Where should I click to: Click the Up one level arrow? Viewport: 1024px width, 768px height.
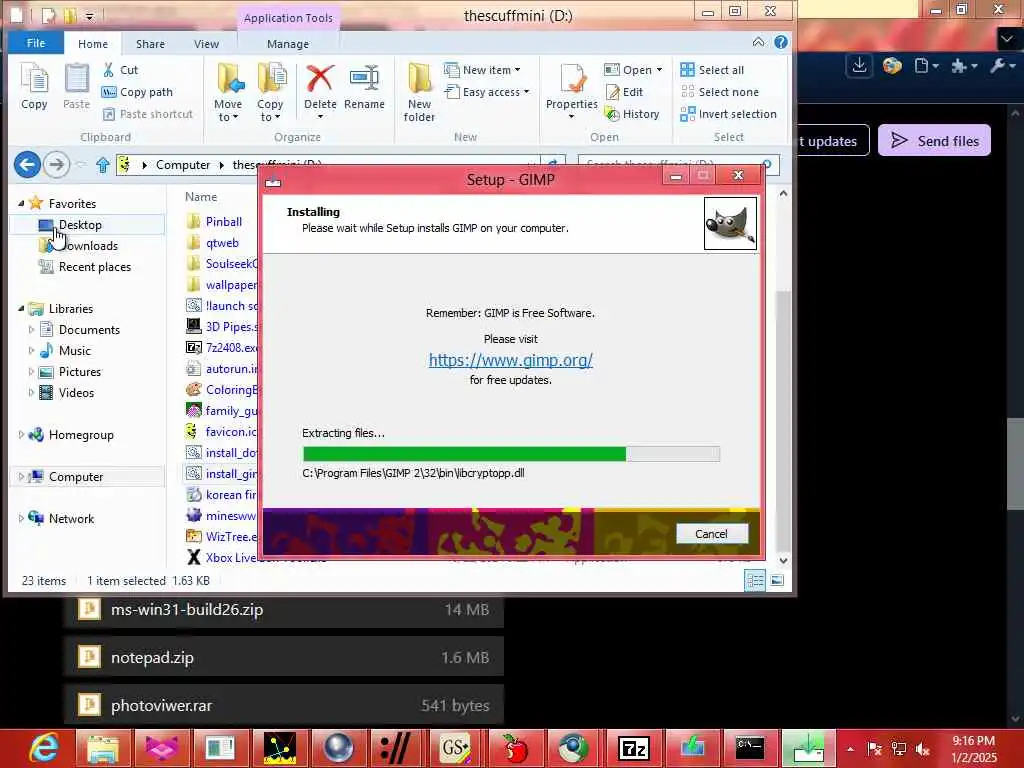tap(103, 165)
